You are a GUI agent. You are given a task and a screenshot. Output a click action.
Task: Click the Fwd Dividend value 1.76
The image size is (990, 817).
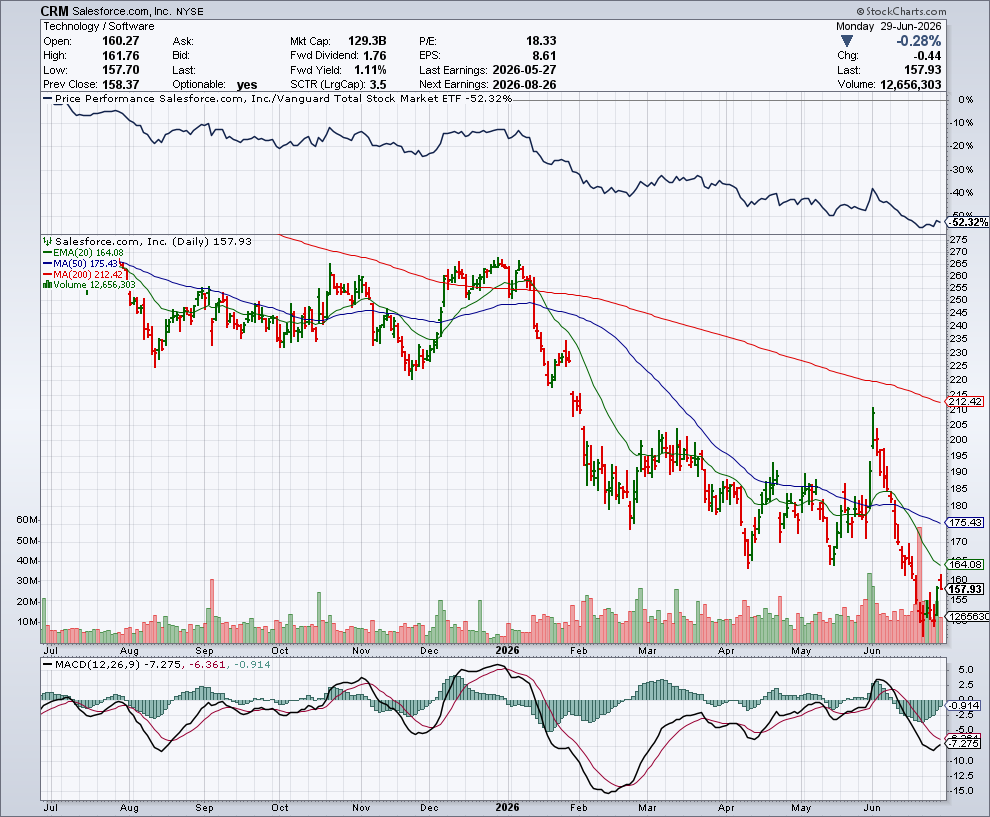[374, 56]
